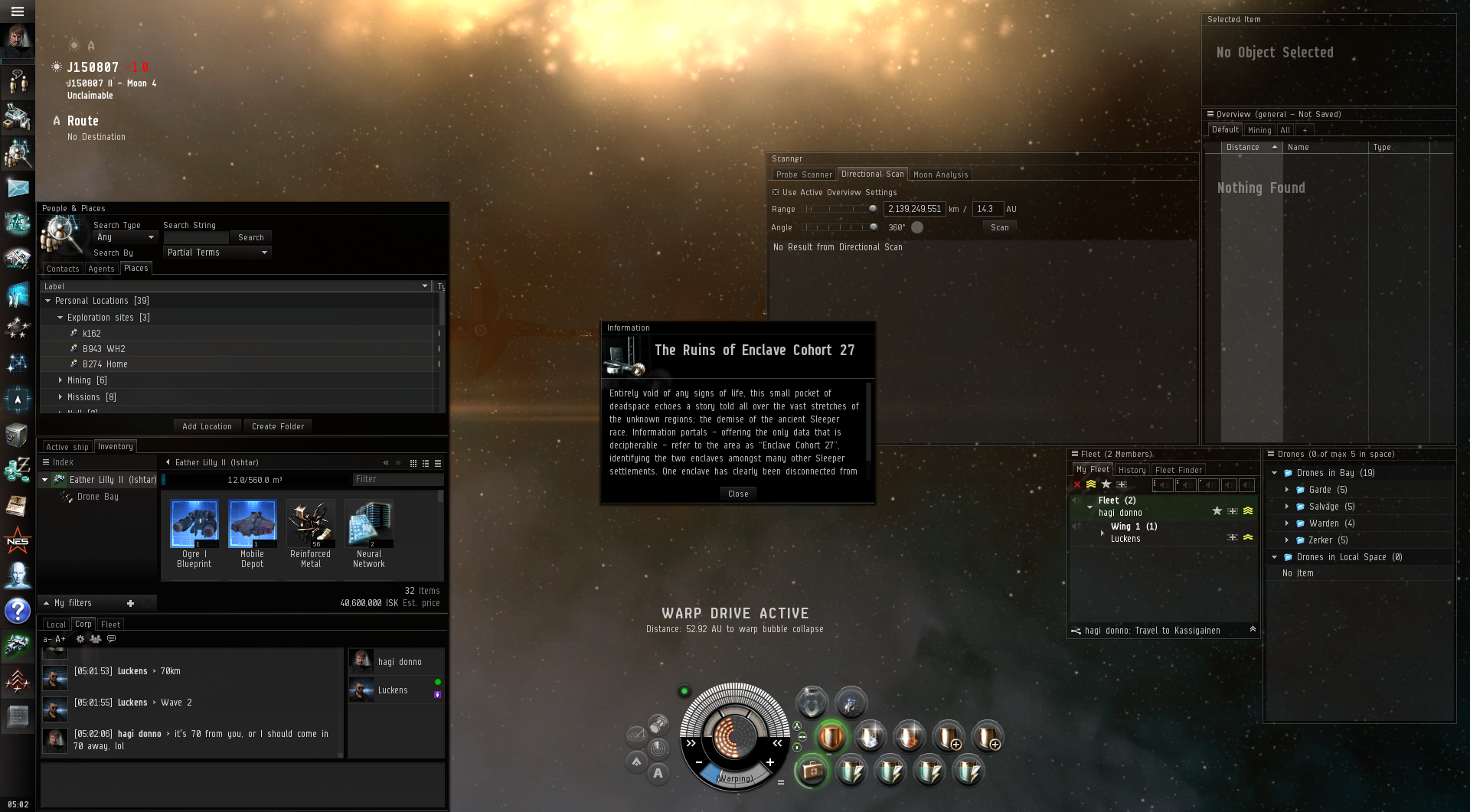1470x812 pixels.
Task: Toggle the first fleet voice channel speaker
Action: point(1162,485)
